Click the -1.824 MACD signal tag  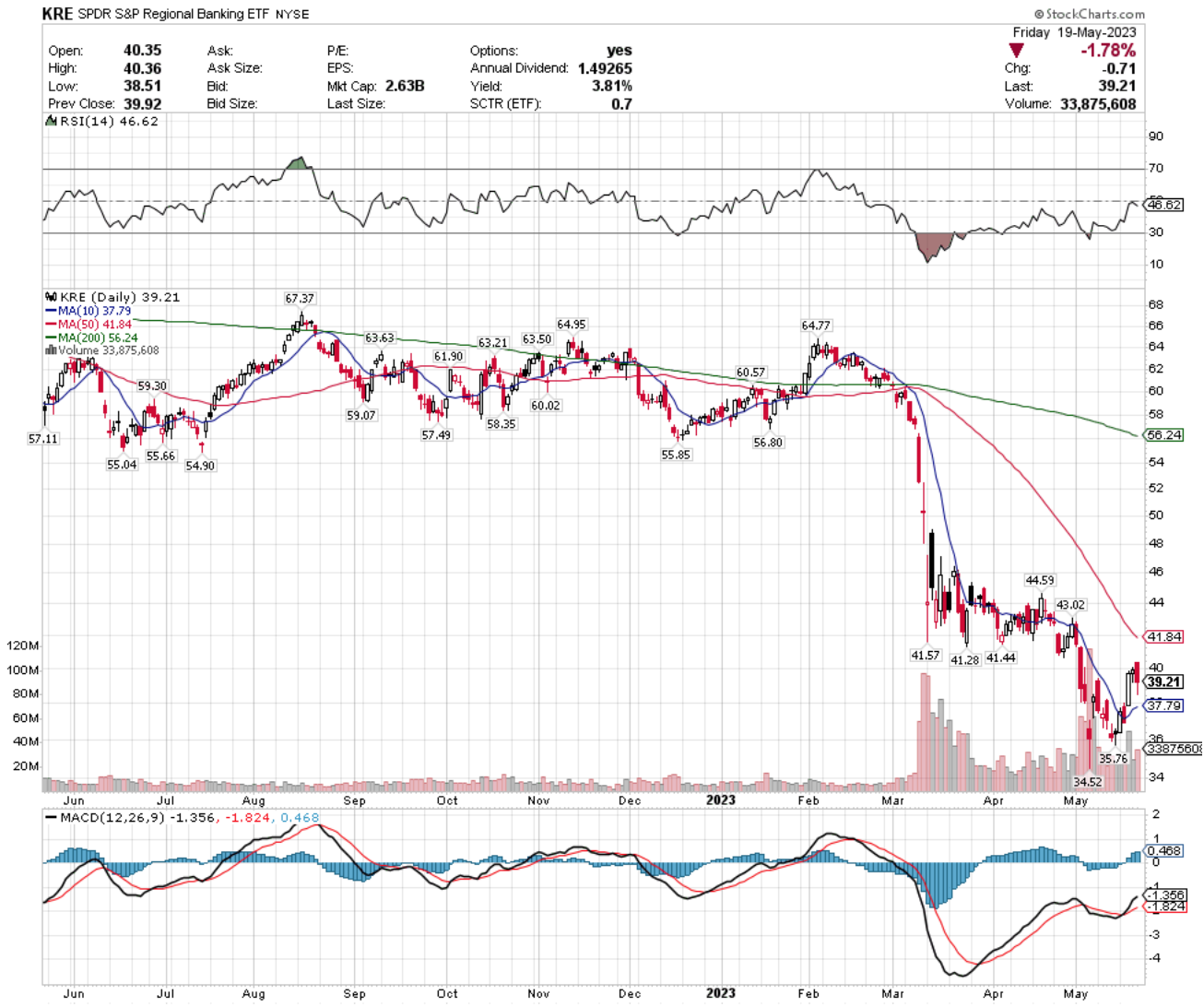coord(1164,906)
